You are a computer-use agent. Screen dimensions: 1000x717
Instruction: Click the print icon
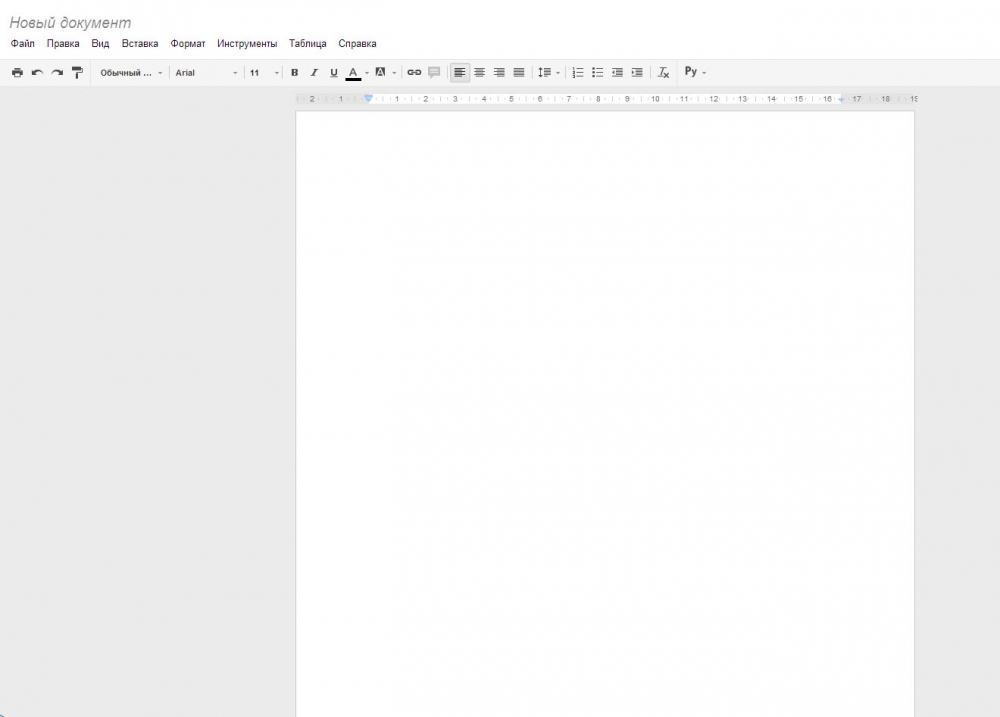point(17,73)
